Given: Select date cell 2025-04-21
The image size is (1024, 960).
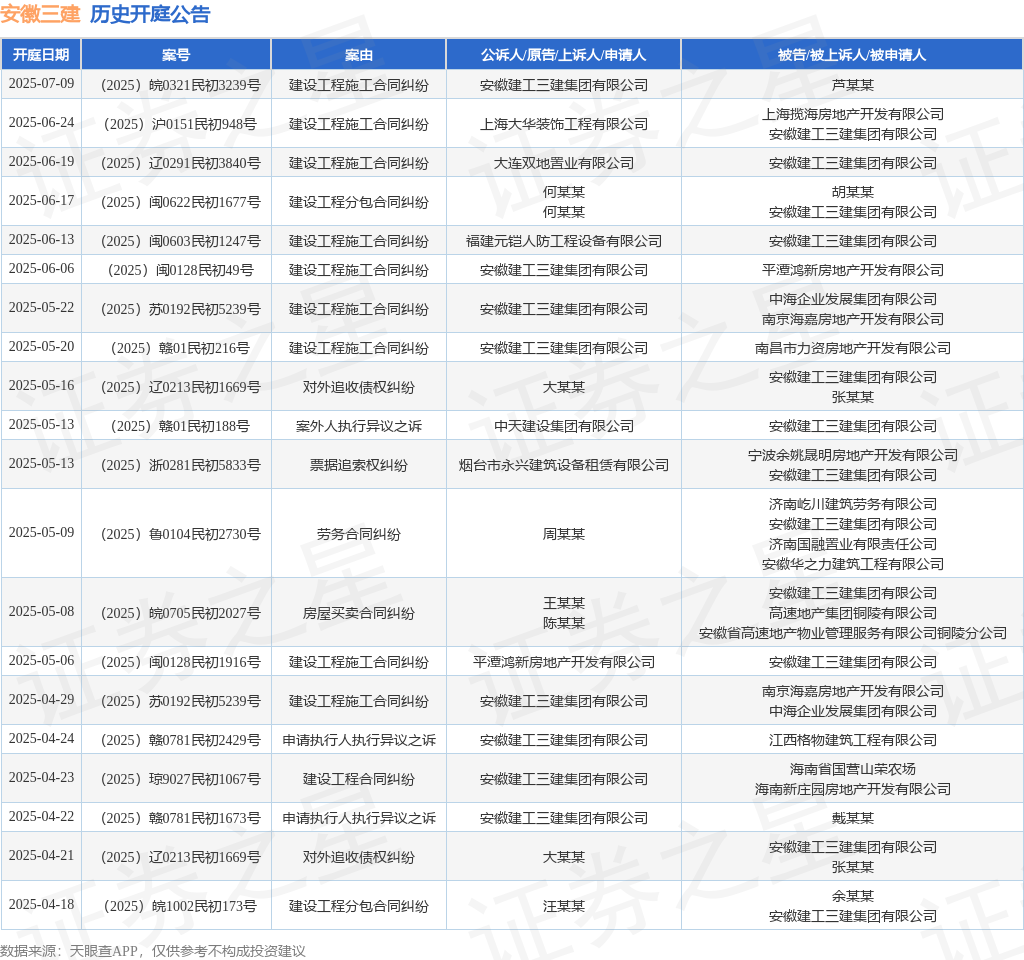Looking at the screenshot, I should [41, 856].
